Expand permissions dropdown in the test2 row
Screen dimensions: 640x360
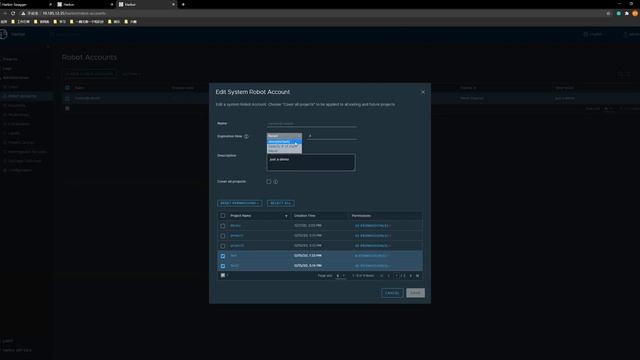click(x=372, y=266)
